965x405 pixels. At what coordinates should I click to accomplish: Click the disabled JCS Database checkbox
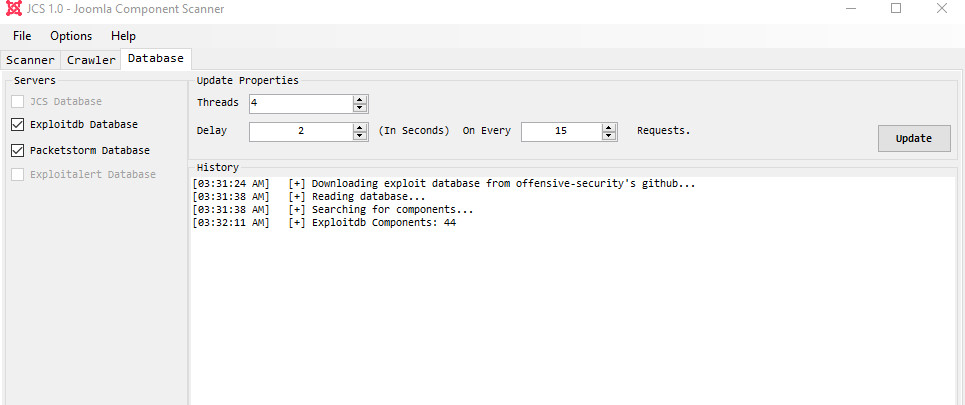click(18, 102)
